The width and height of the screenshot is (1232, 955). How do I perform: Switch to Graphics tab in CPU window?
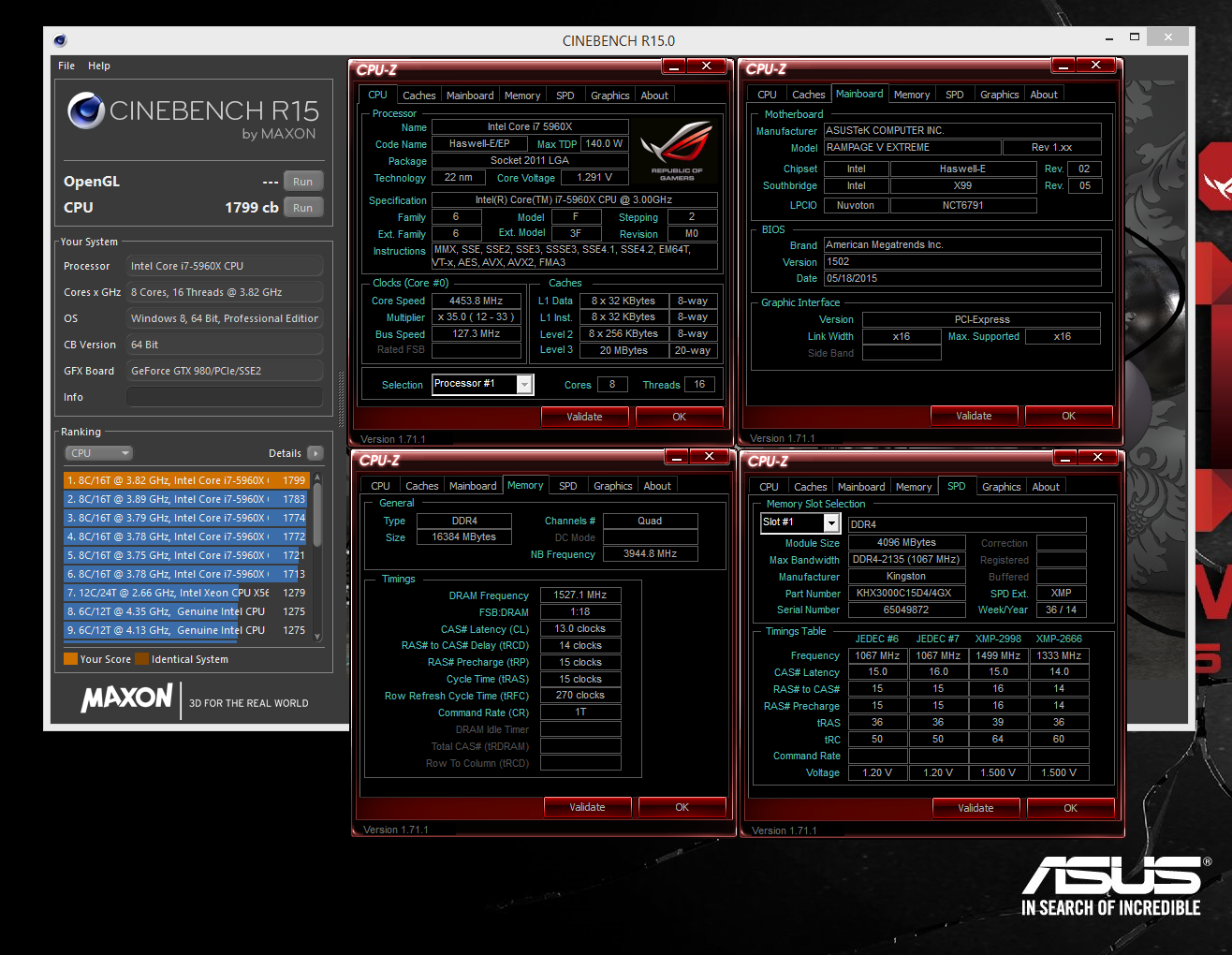point(610,95)
